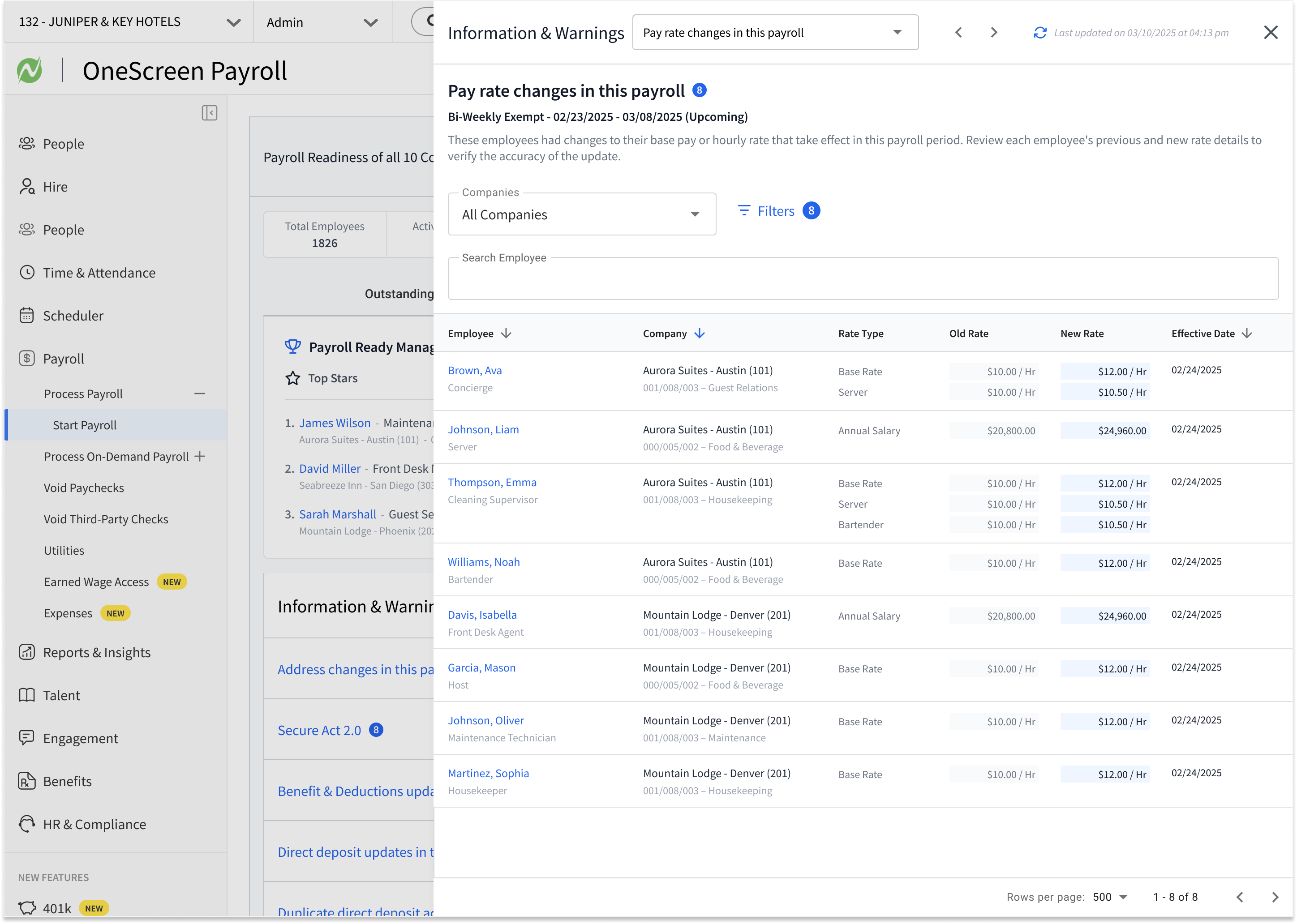Open employee Martinez, Sophia link
This screenshot has height=924, width=1297.
[488, 774]
